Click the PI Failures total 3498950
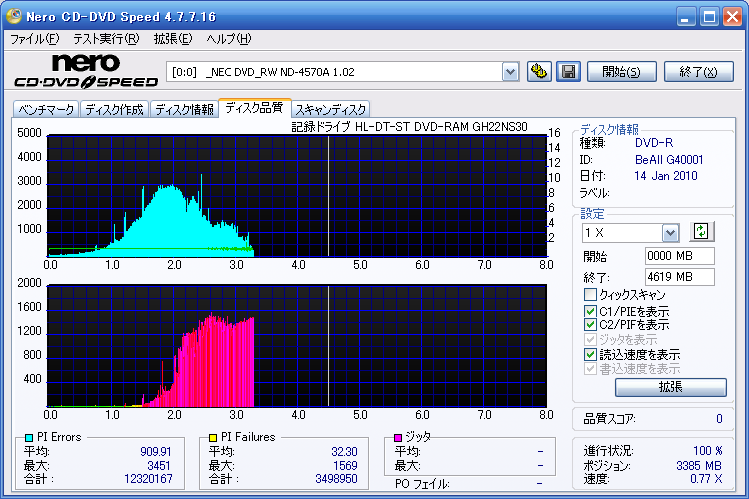Viewport: 749px width, 499px height. point(336,479)
